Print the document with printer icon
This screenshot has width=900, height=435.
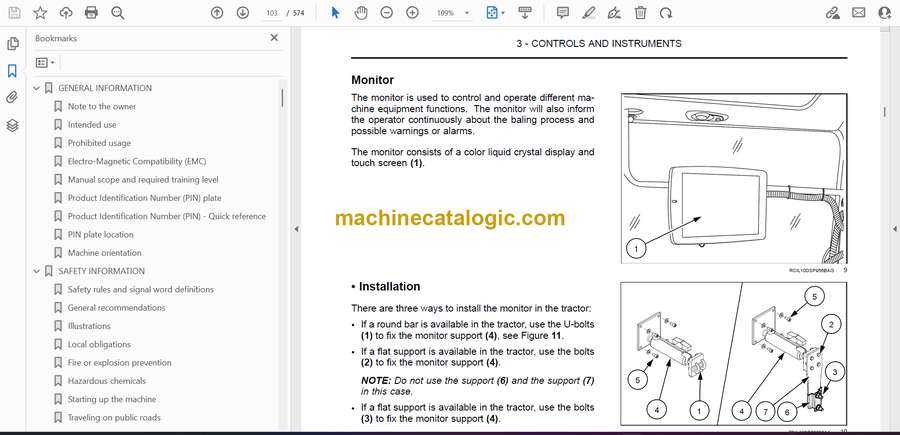click(x=91, y=13)
